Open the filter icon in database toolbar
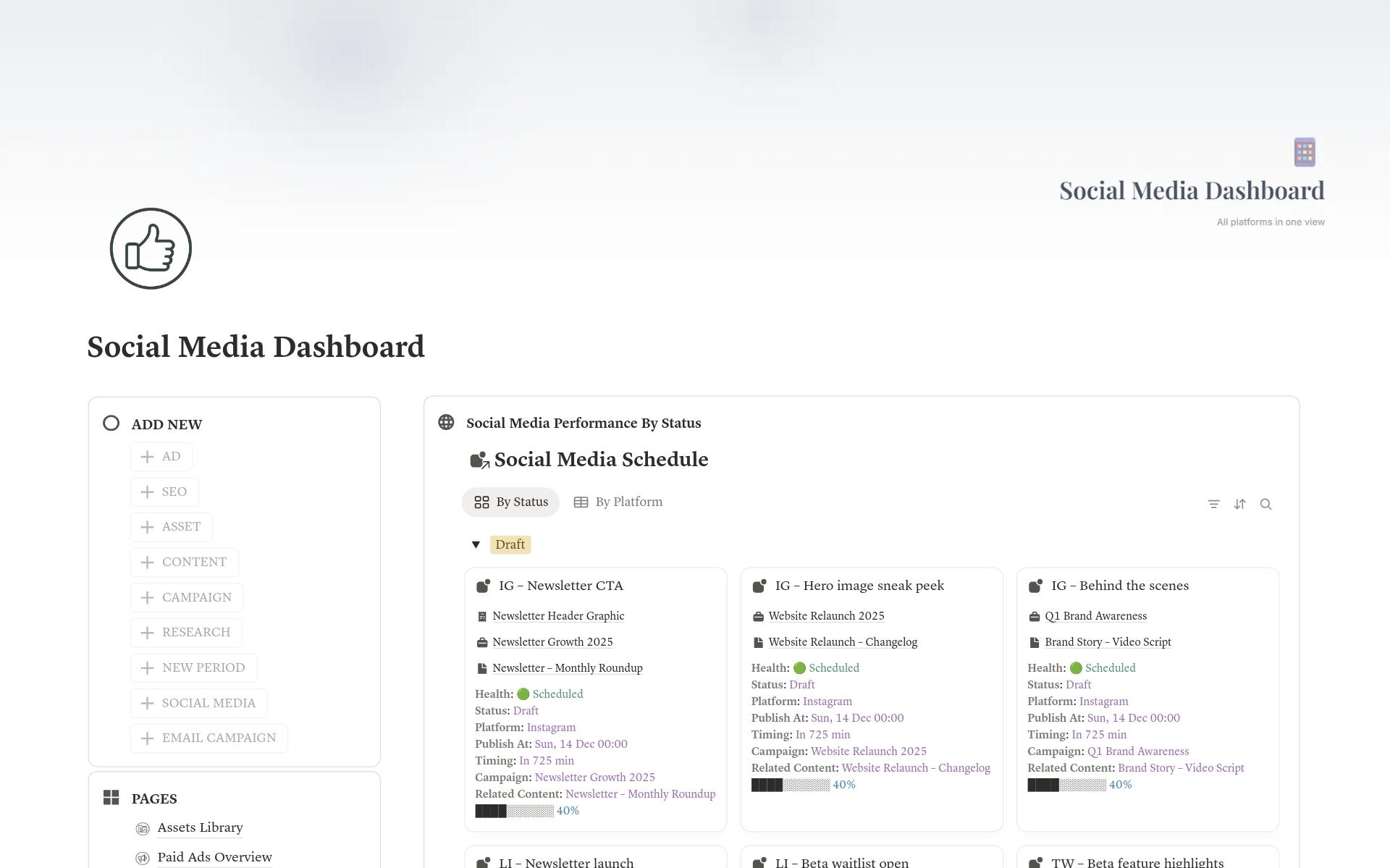The image size is (1390, 868). coord(1214,504)
